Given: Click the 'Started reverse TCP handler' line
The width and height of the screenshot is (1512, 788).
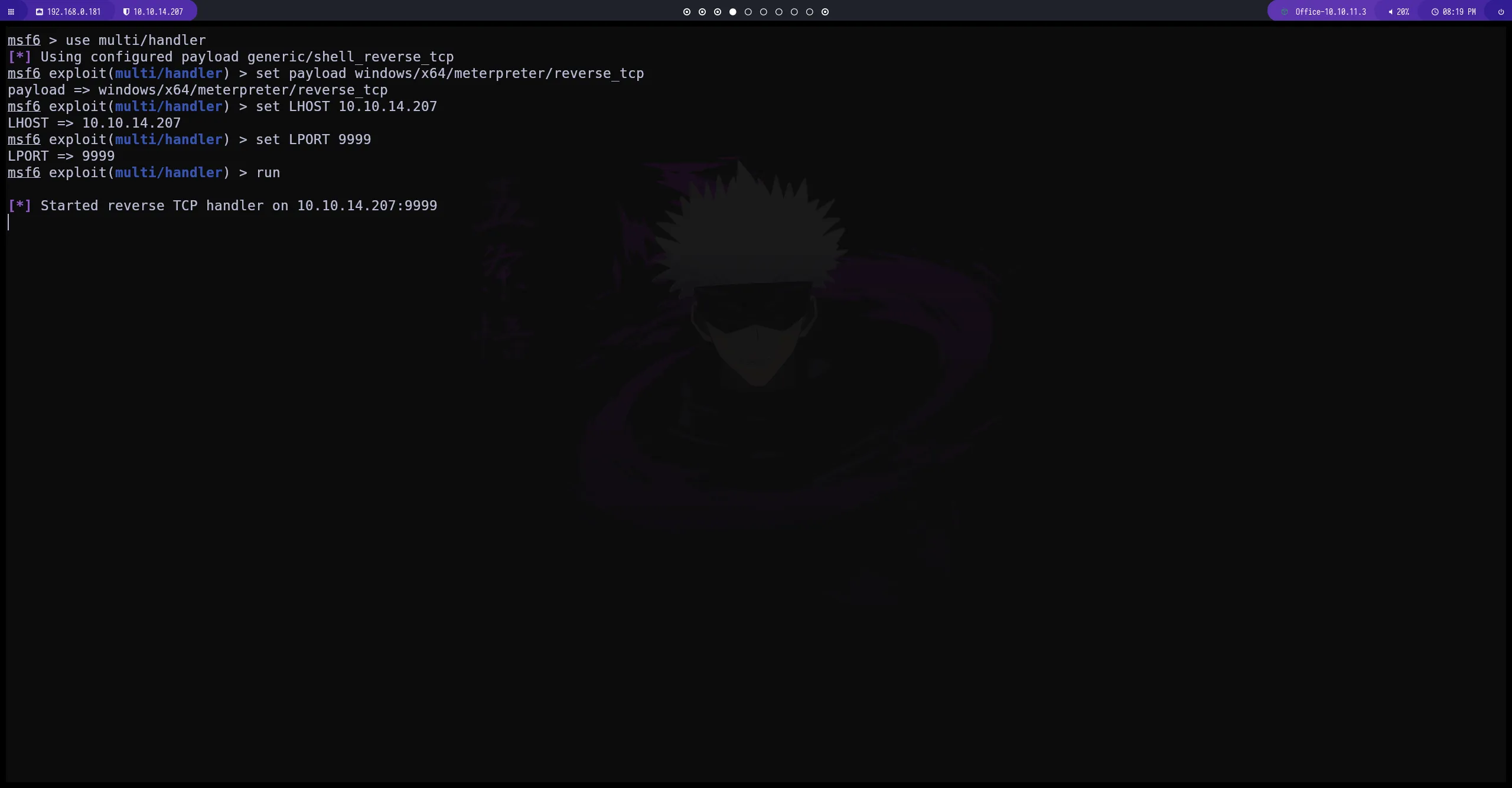Looking at the screenshot, I should coord(239,206).
